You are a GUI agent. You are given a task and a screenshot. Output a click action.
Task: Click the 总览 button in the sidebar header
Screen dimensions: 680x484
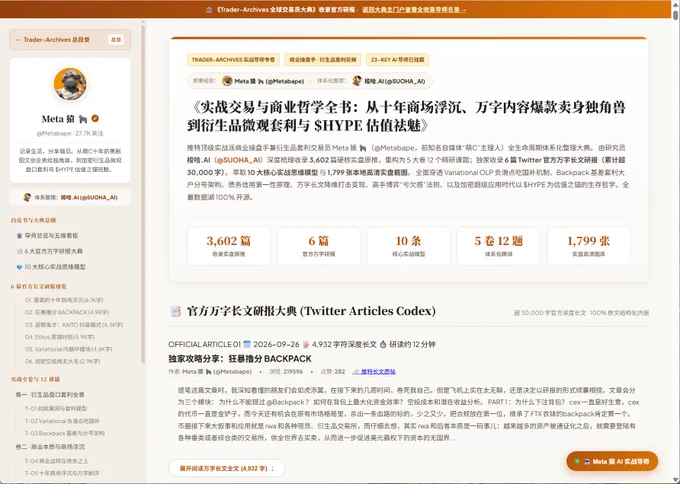tap(116, 39)
